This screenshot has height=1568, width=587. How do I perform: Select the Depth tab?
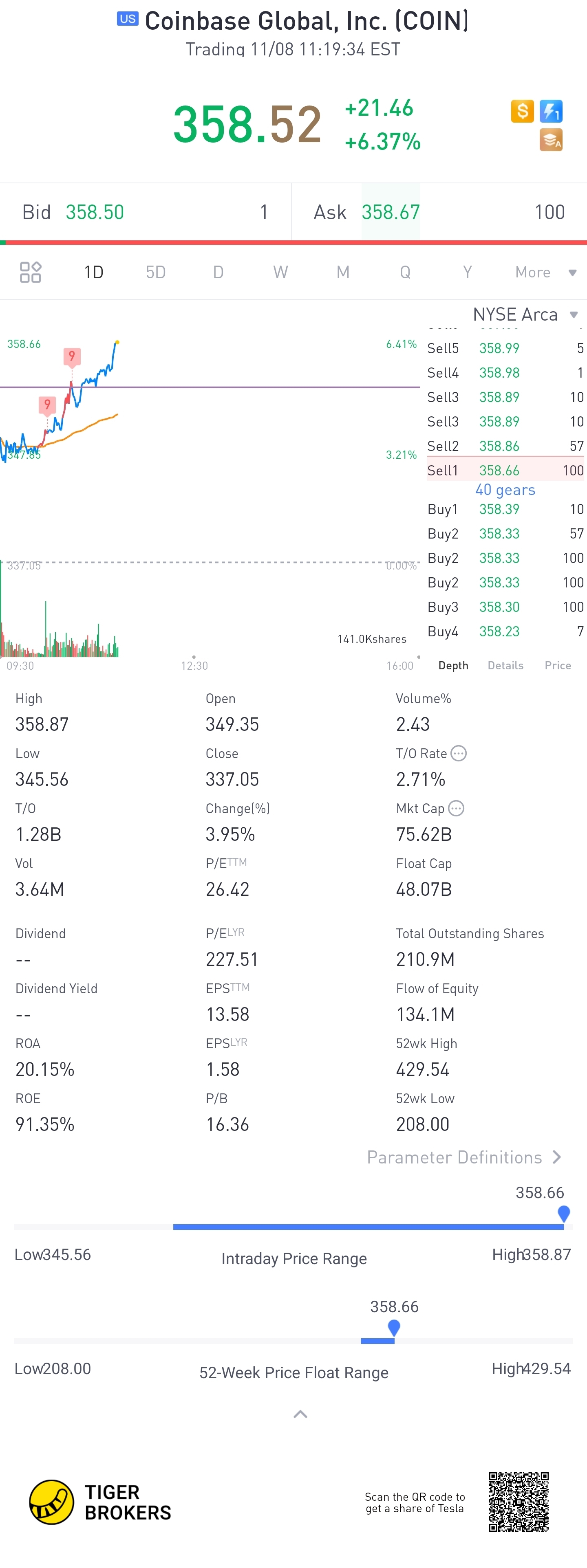pyautogui.click(x=454, y=665)
